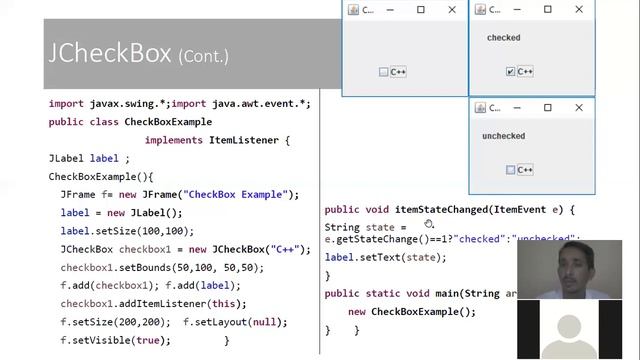
Task: Click the 'implements ItemListener {' line
Action: tap(217, 140)
